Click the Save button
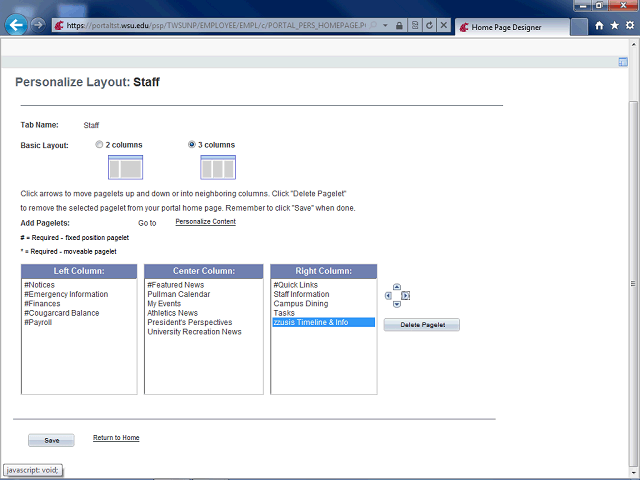 point(51,440)
